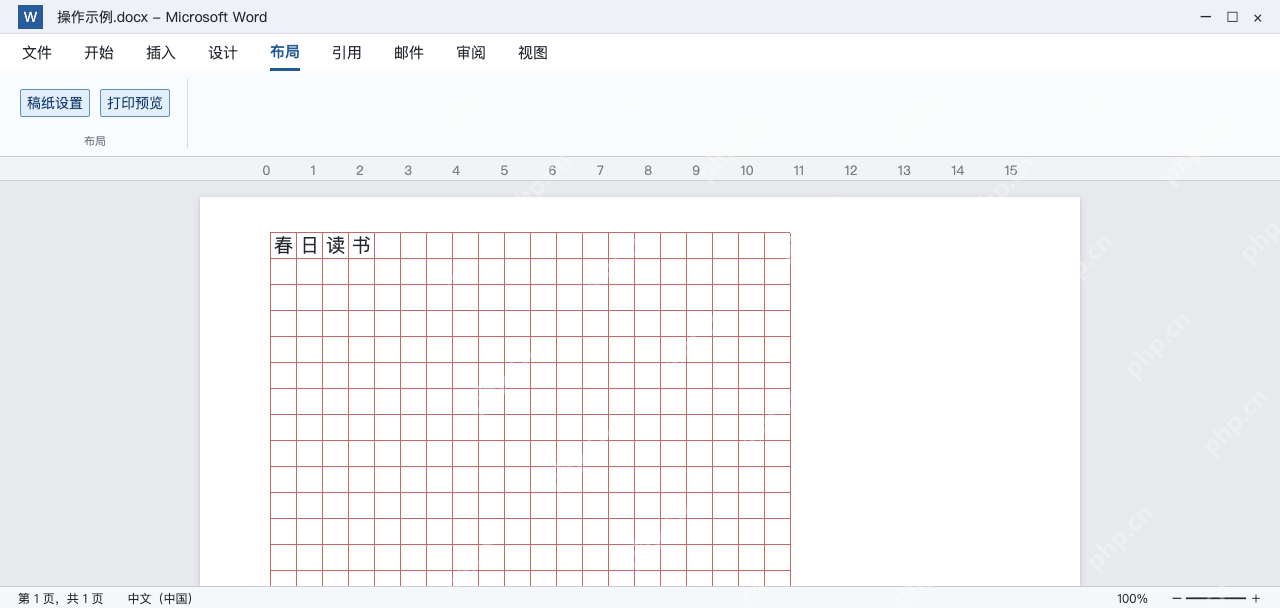Click the character 书 in the grid
The image size is (1280, 608).
tap(362, 245)
